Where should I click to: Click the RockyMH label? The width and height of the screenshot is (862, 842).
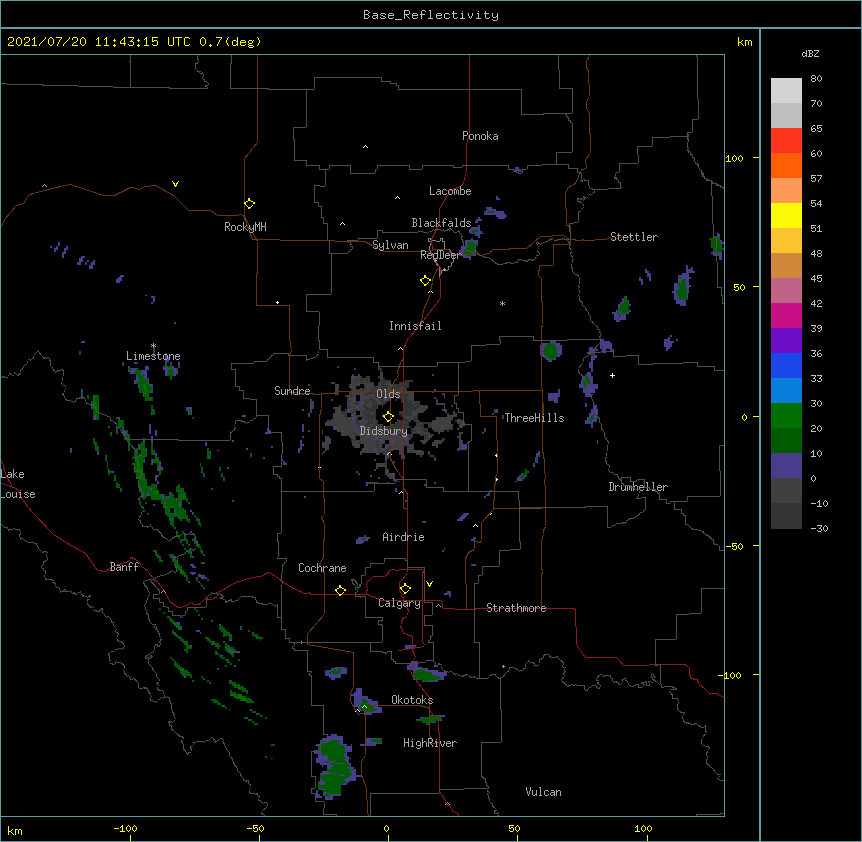(245, 227)
